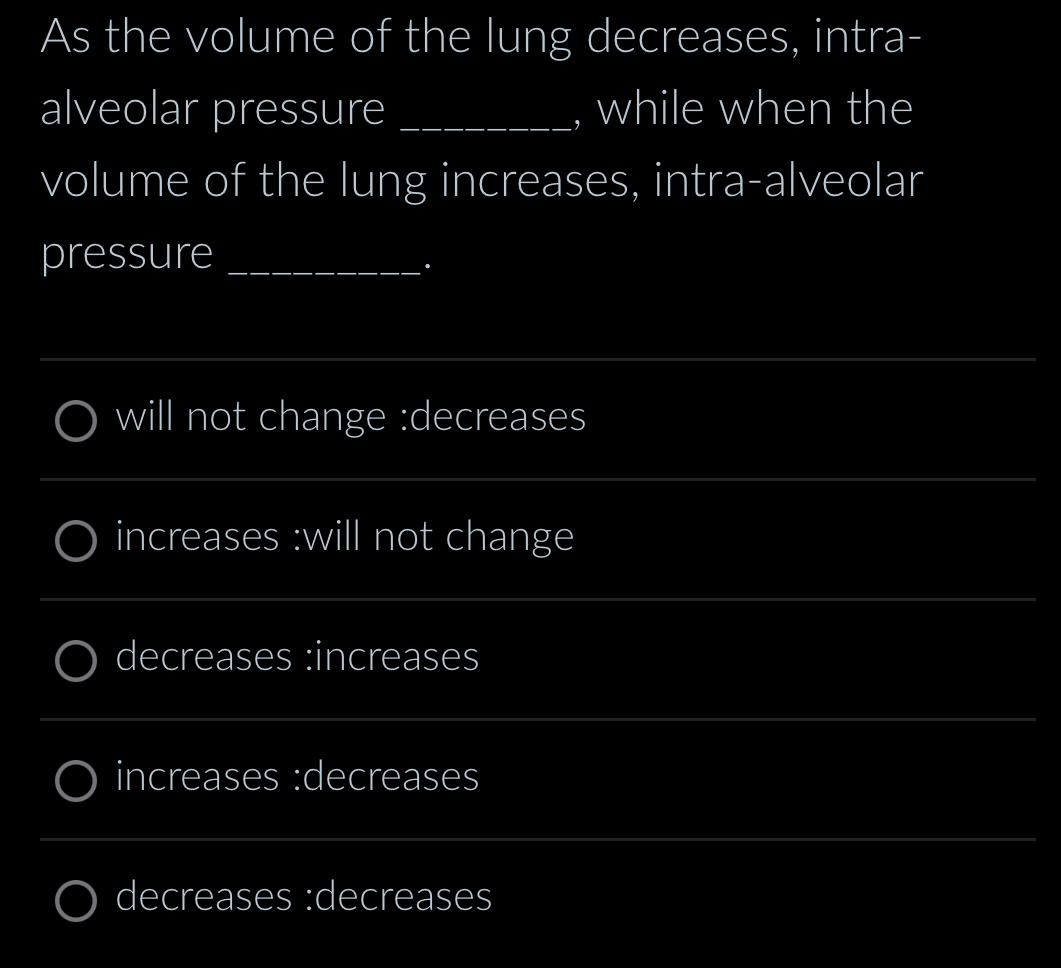Click the answer text "increases :decreases"
The image size is (1061, 968).
(x=297, y=778)
